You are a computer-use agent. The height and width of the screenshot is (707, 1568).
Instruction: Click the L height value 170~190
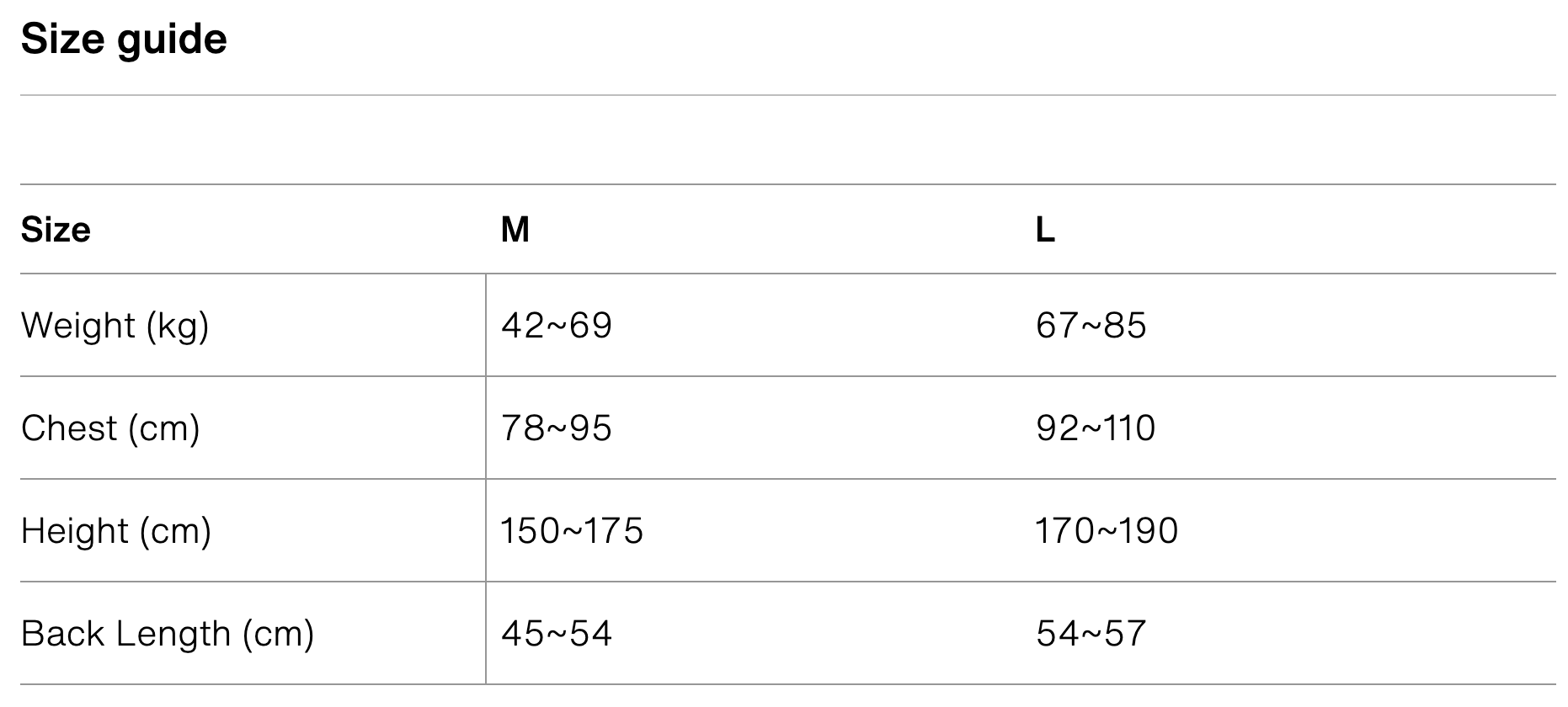tap(1107, 531)
